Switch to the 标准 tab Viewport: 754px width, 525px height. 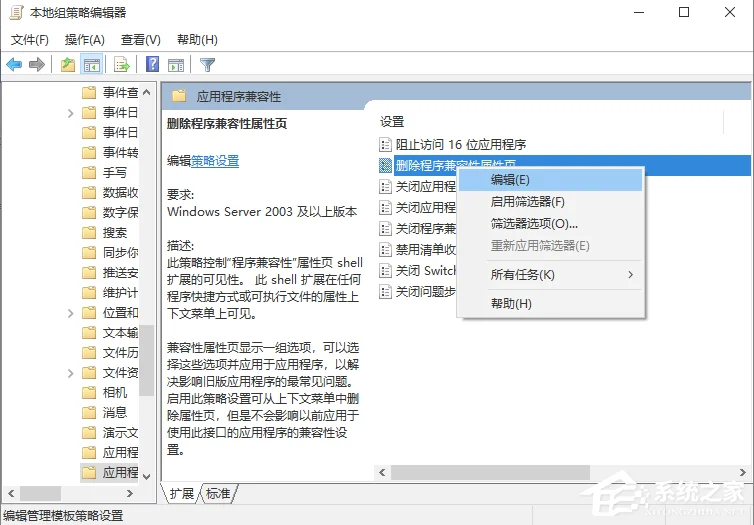[218, 494]
